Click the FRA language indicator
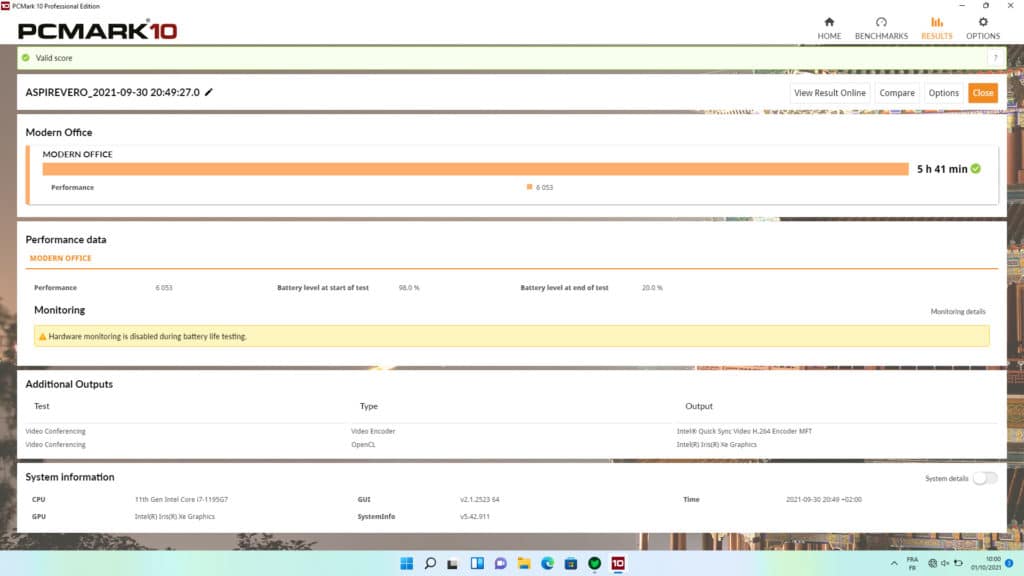Viewport: 1024px width, 576px height. click(x=912, y=563)
